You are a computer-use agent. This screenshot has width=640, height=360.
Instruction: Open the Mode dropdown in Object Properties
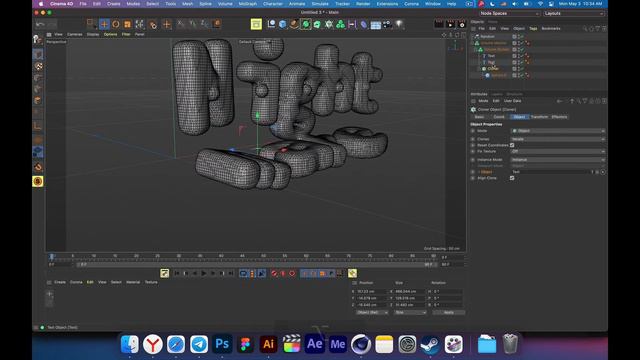558,131
